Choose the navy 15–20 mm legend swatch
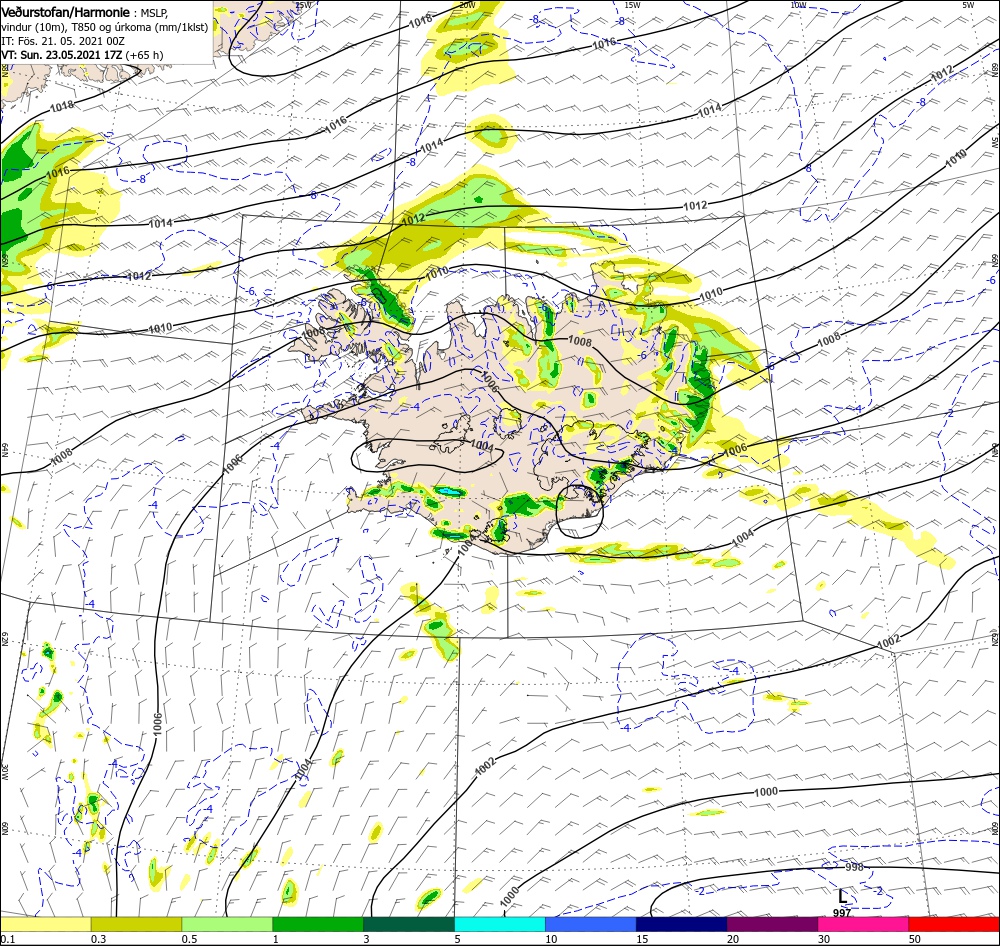This screenshot has height=946, width=1000. [x=682, y=924]
